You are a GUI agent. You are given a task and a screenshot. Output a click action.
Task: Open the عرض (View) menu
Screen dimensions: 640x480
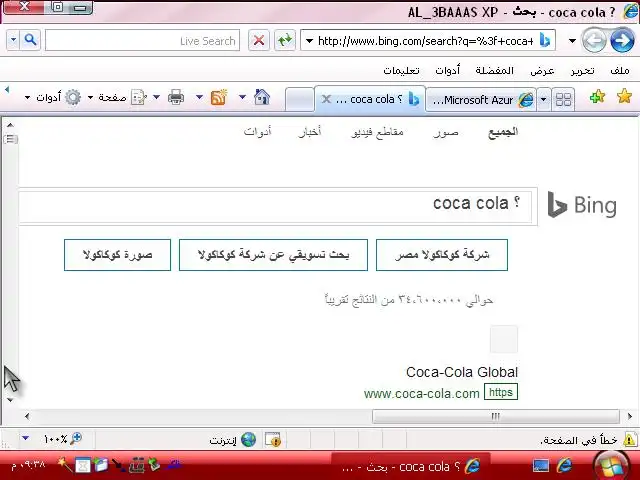pos(542,70)
